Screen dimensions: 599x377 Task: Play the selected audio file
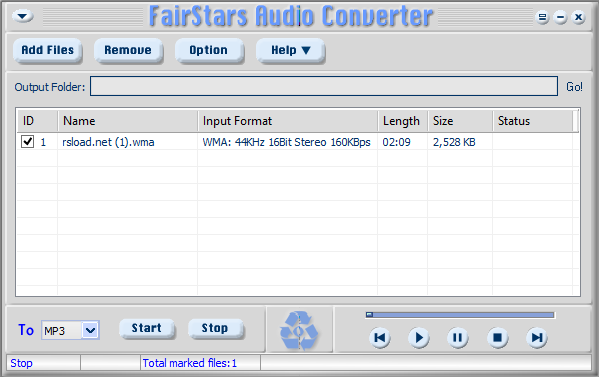(419, 338)
